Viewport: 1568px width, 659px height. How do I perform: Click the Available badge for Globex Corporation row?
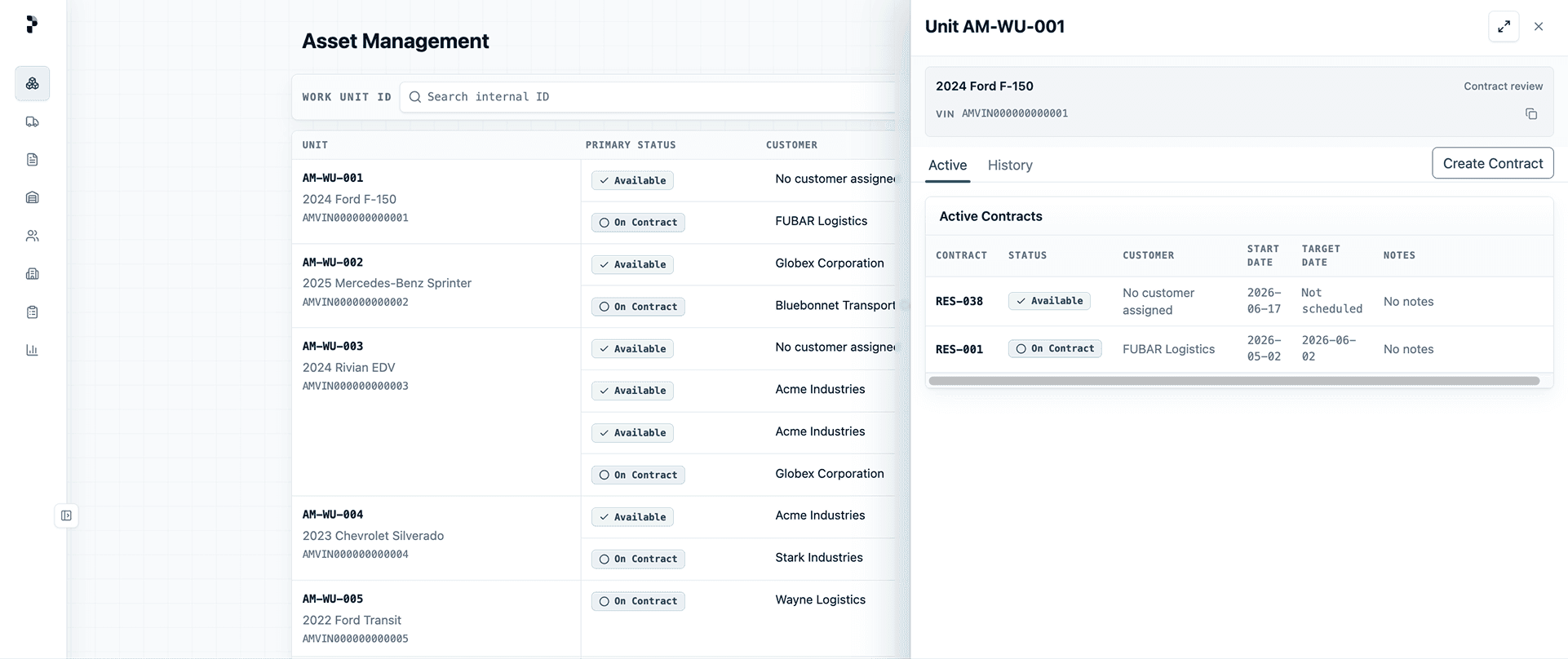click(632, 264)
